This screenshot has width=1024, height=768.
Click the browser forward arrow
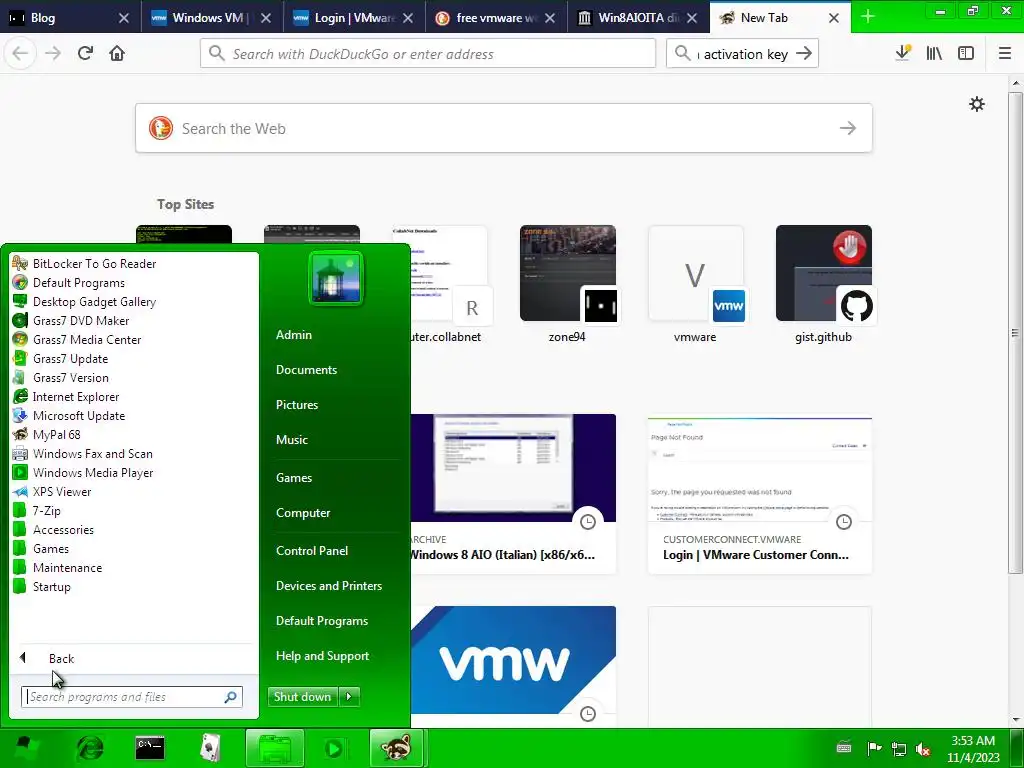[53, 53]
